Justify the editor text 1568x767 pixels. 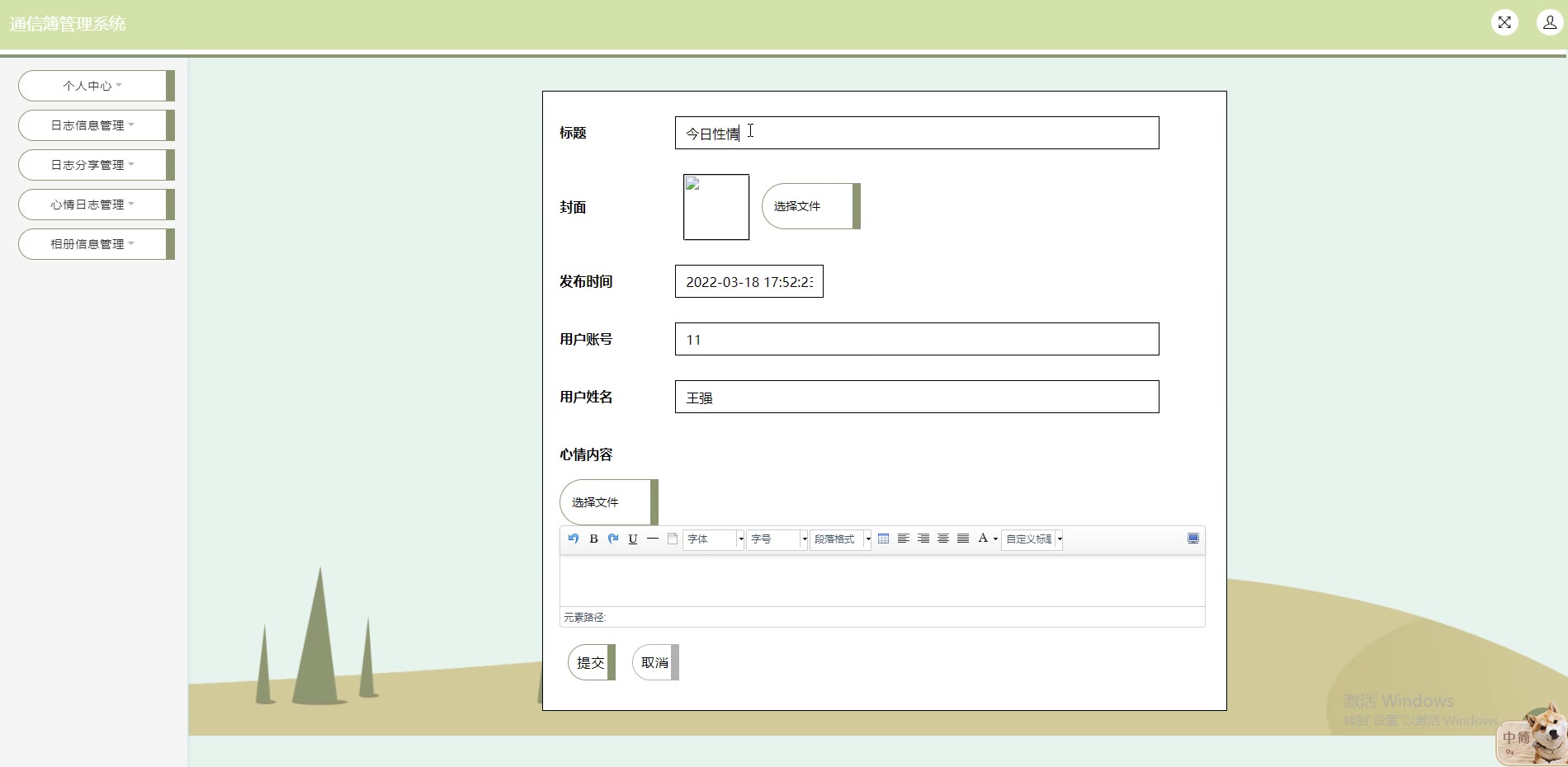[x=963, y=539]
